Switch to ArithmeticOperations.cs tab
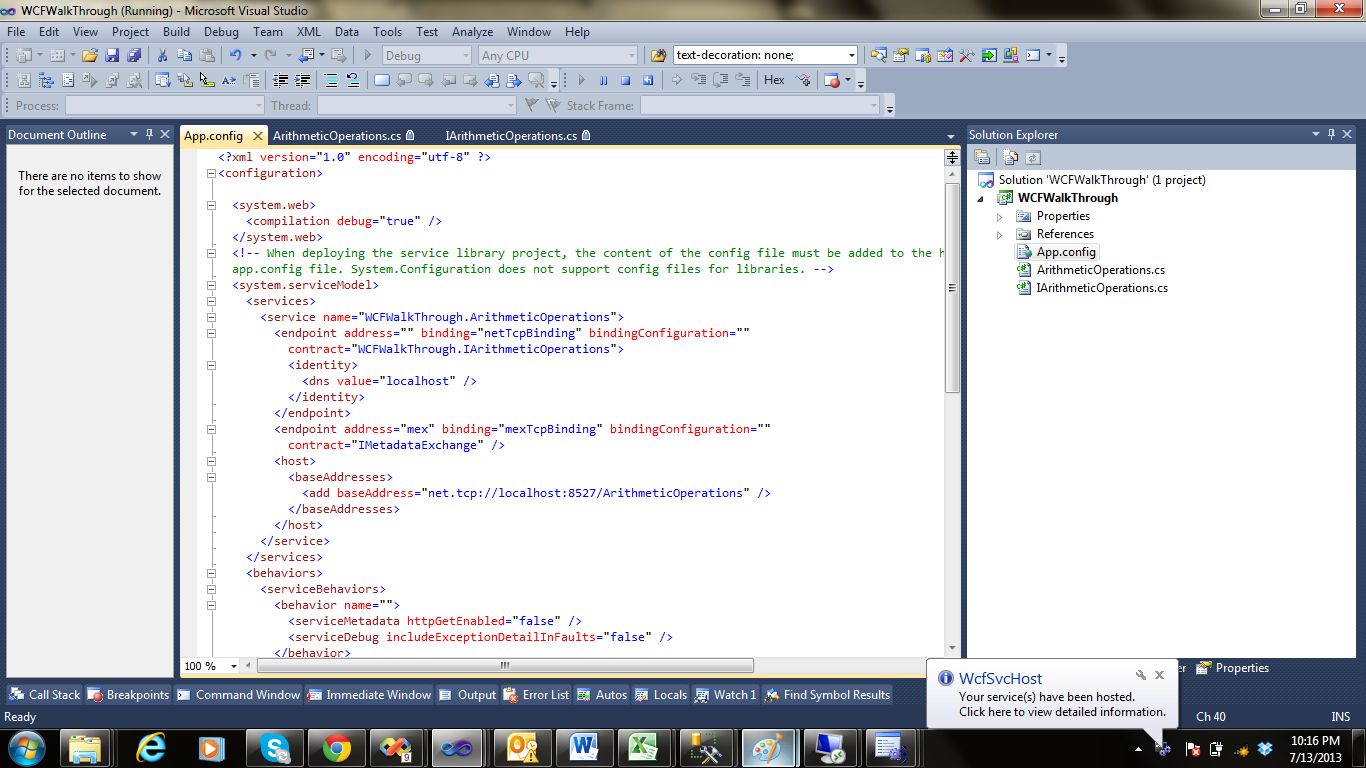Viewport: 1366px width, 768px height. (x=337, y=135)
